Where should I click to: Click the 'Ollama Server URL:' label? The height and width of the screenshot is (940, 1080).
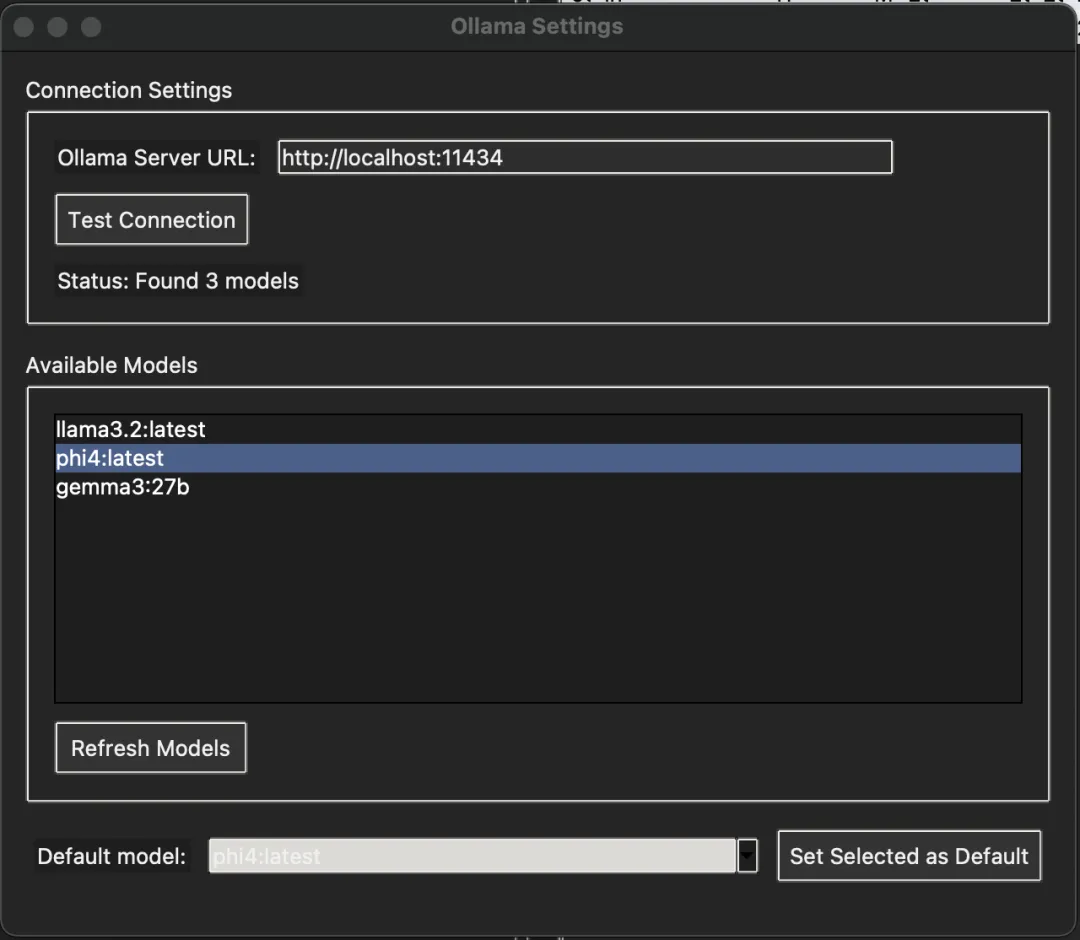157,158
